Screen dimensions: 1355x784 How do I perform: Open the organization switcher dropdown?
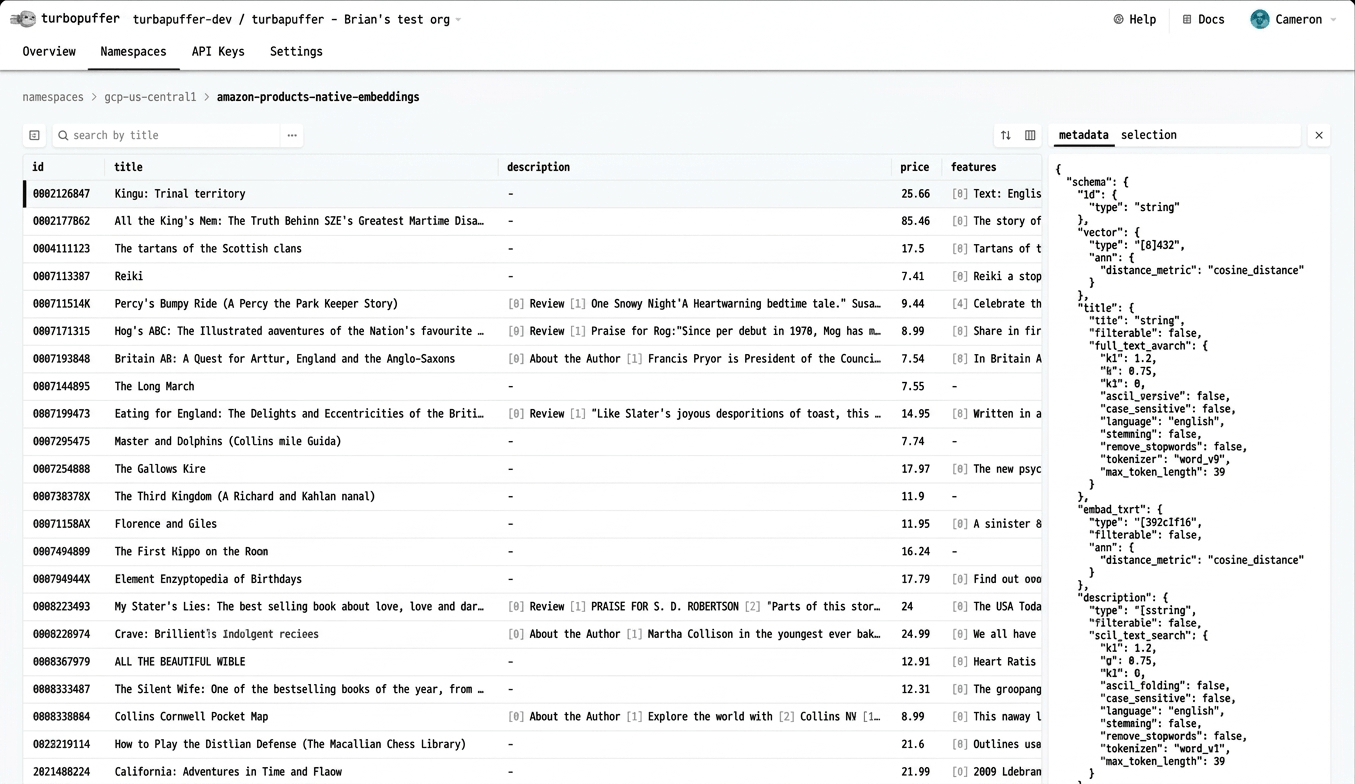click(458, 20)
